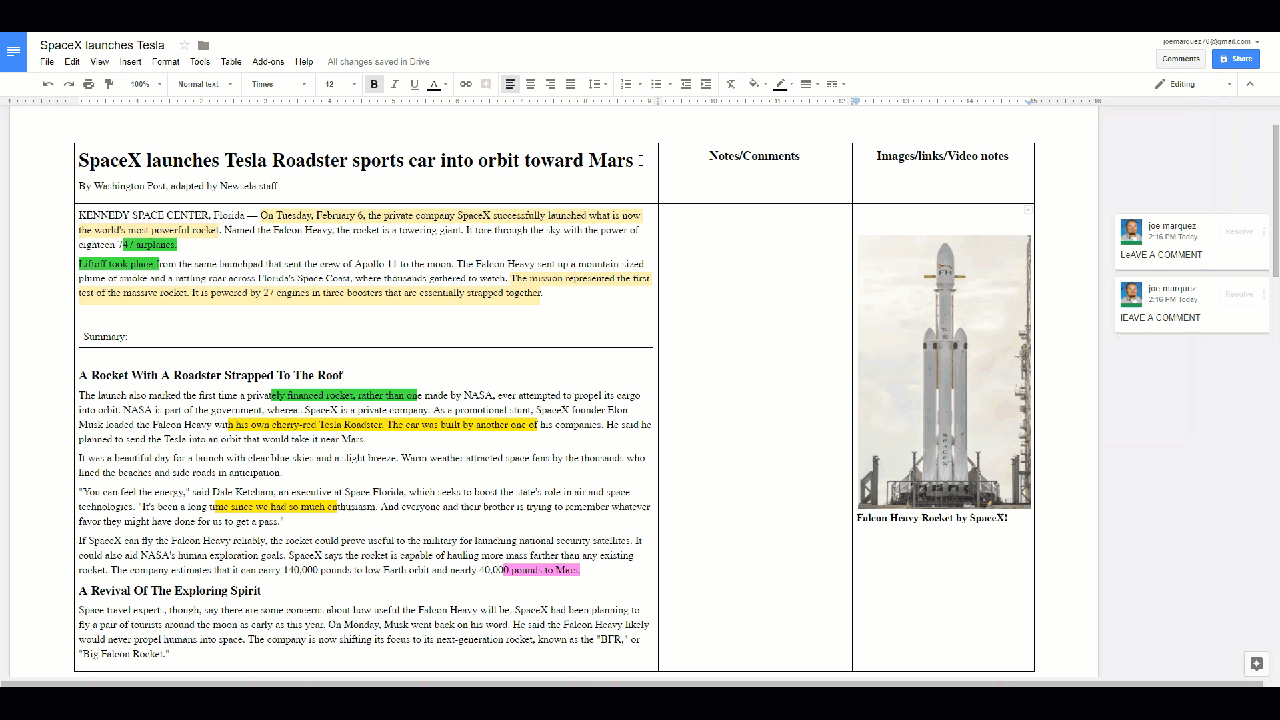Image resolution: width=1280 pixels, height=720 pixels.
Task: Open the Explore button at bottom right
Action: pyautogui.click(x=1257, y=663)
